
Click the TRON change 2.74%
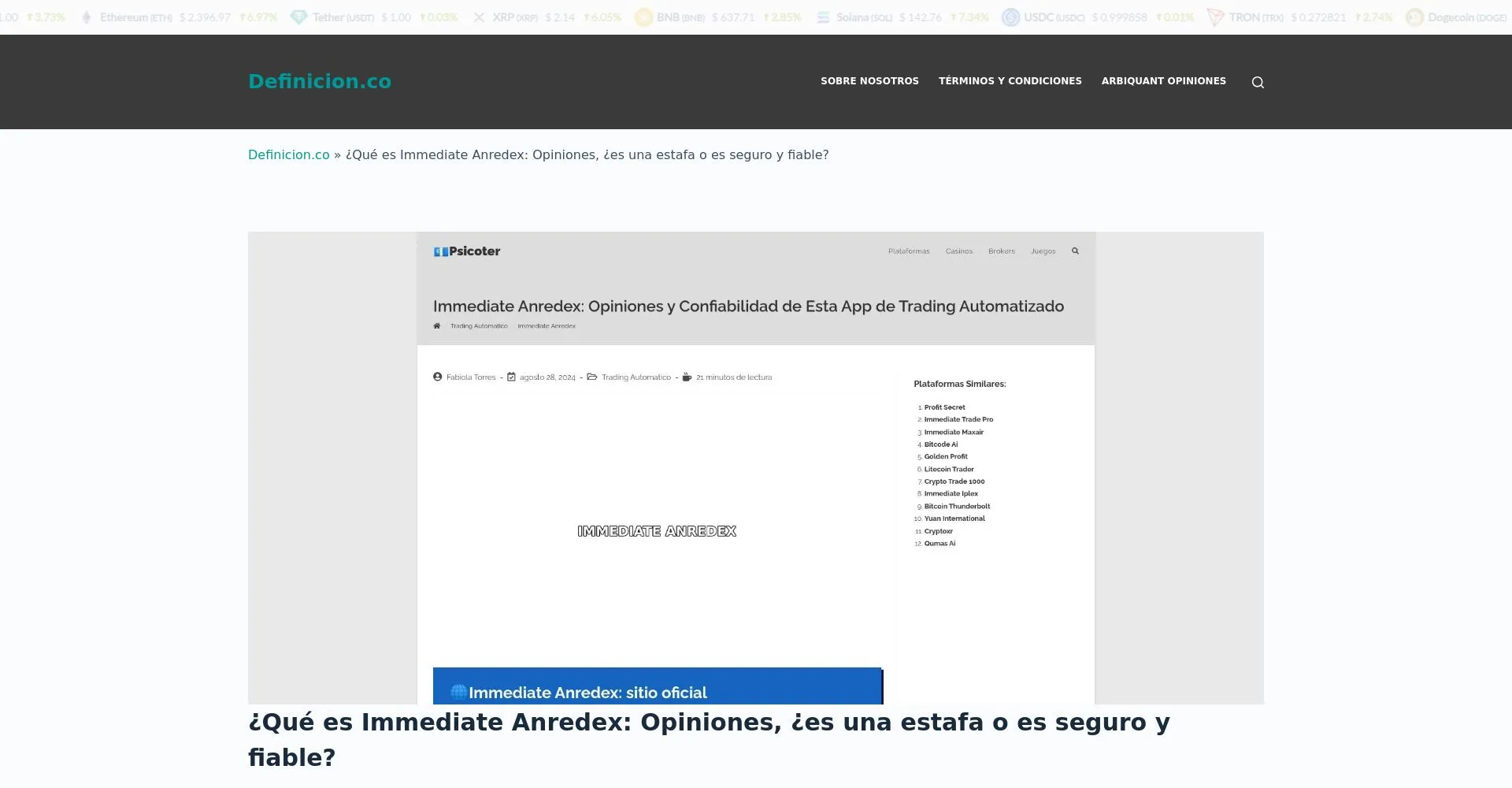[x=1373, y=17]
